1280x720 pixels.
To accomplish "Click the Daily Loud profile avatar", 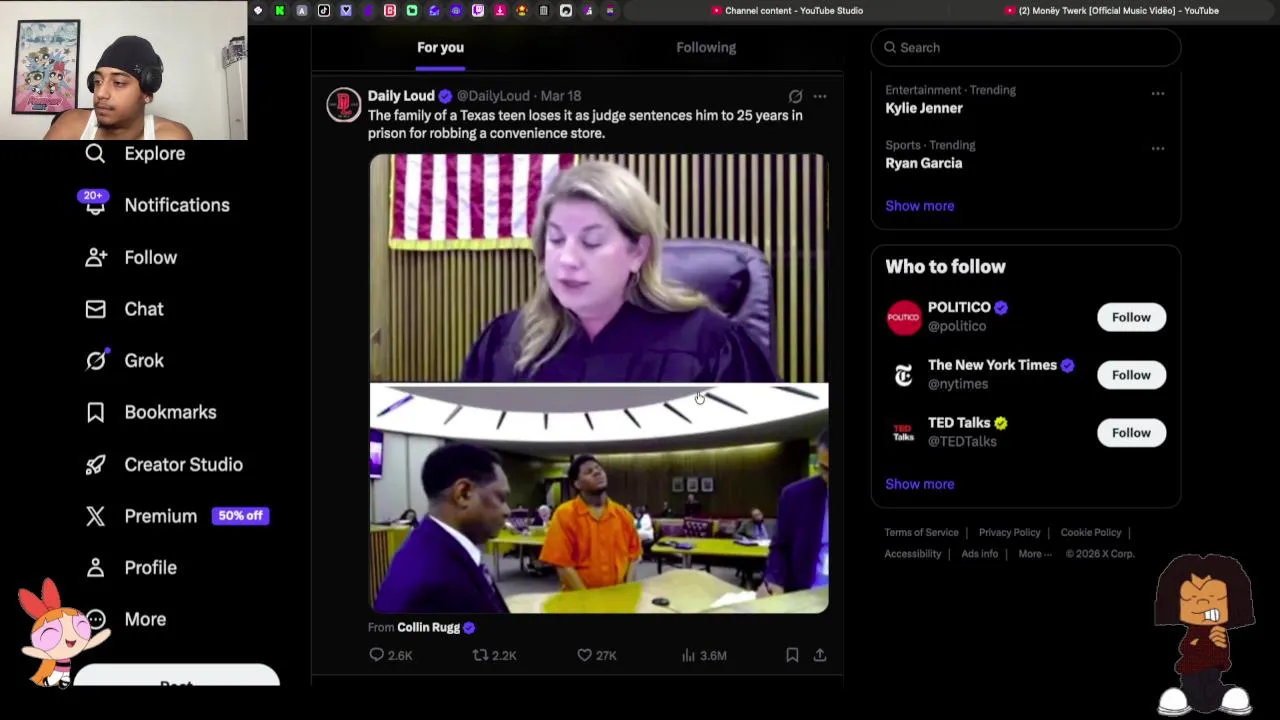I will coord(343,105).
